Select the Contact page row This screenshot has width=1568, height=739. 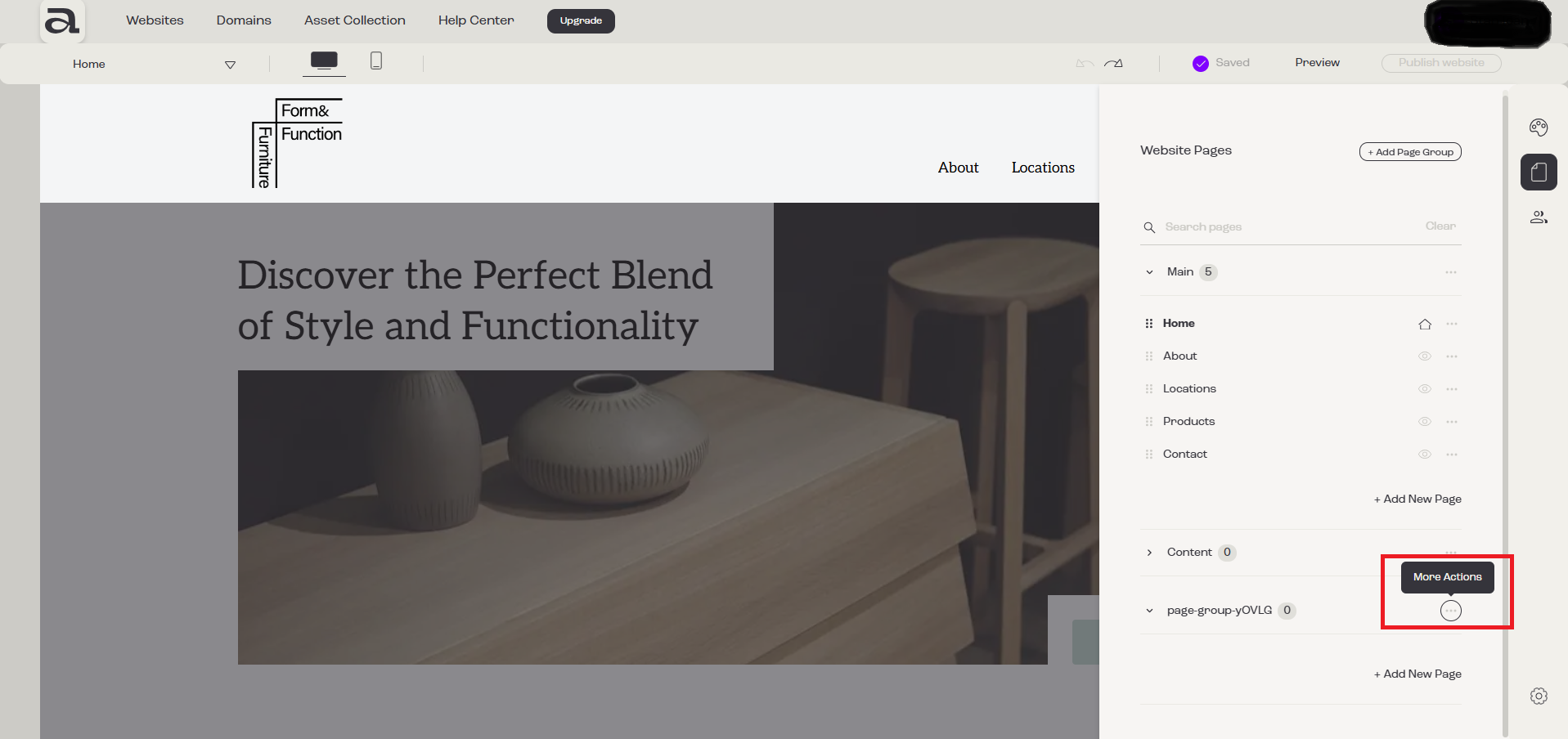(x=1301, y=455)
